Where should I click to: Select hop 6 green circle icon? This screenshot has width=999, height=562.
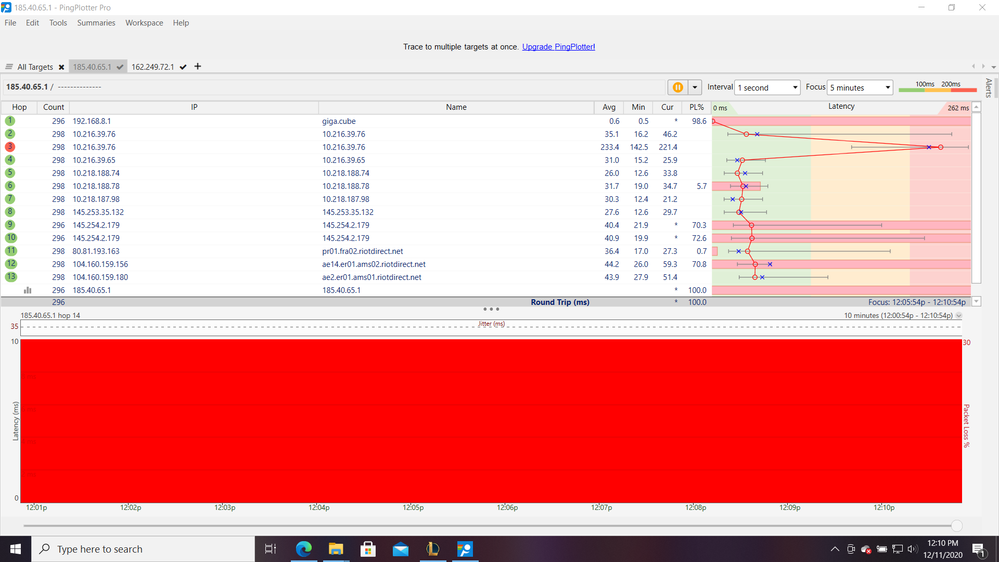[x=10, y=185]
